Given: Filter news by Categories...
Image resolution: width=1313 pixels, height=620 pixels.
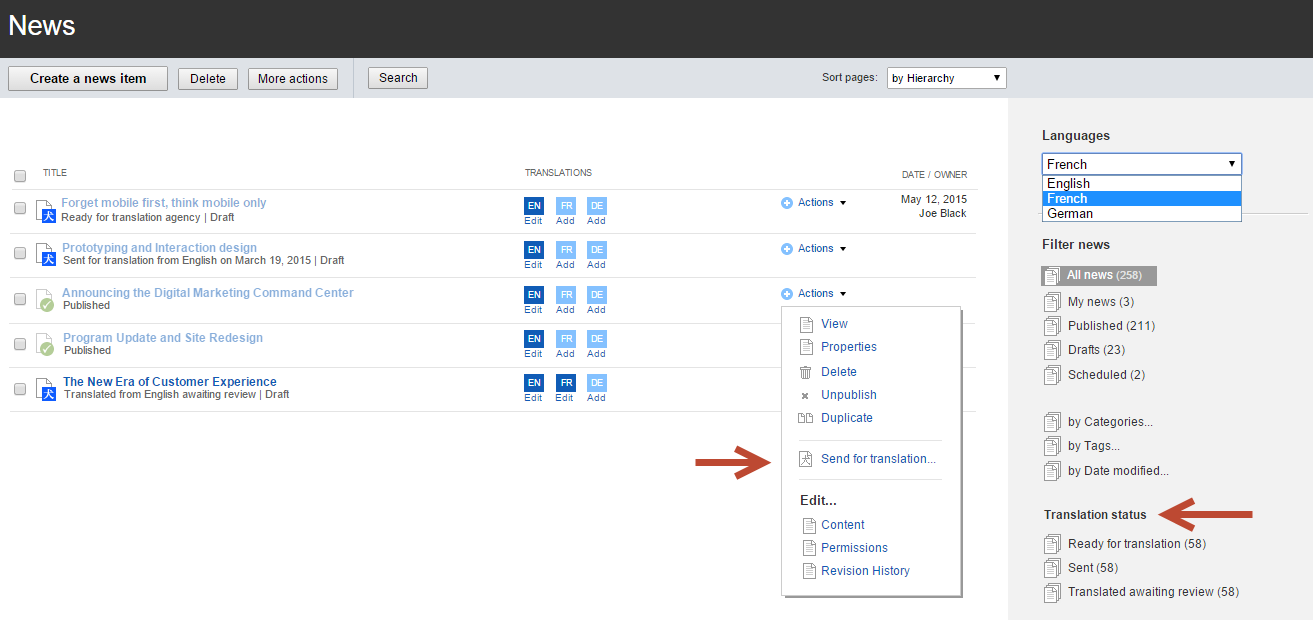Looking at the screenshot, I should point(1110,422).
